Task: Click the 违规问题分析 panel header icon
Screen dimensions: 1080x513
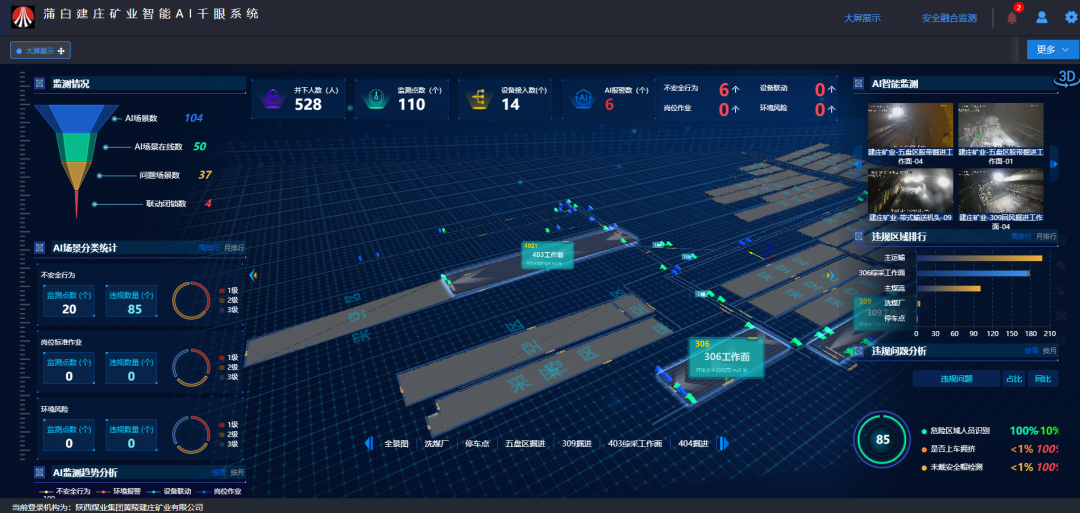Action: tap(858, 351)
